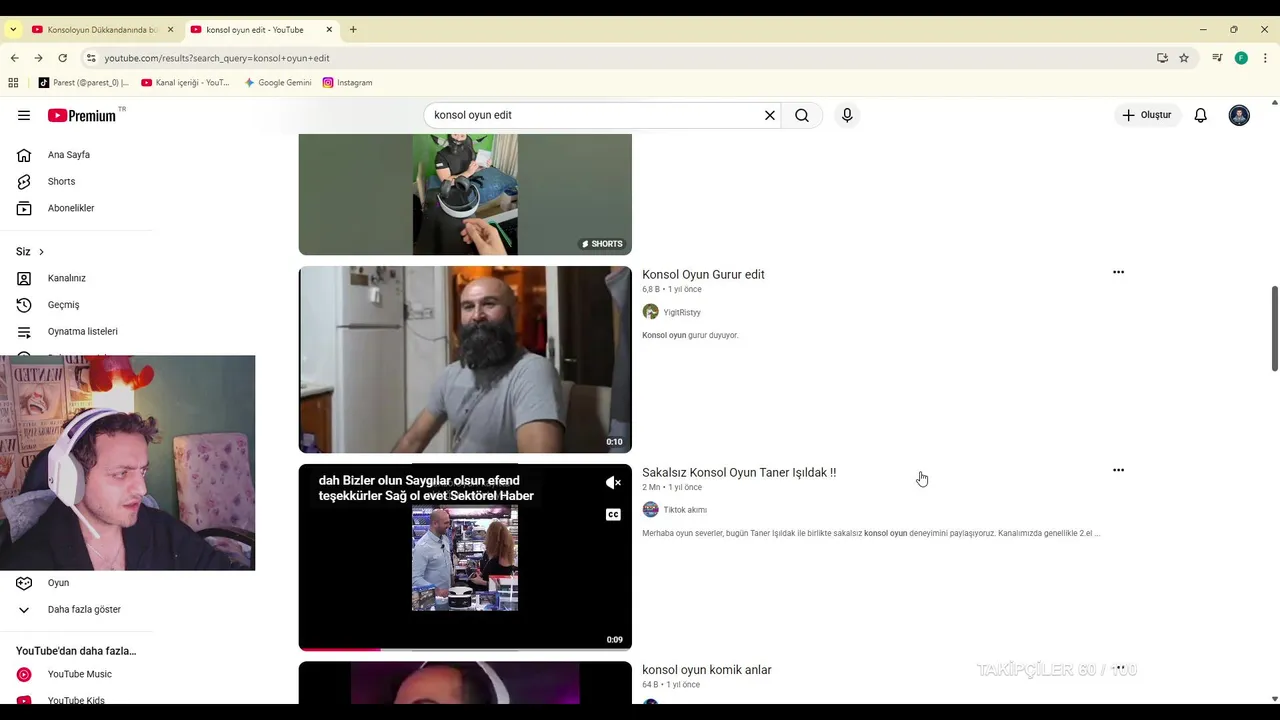Viewport: 1280px width, 720px height.
Task: Open the YouTube hamburger guide menu
Action: tap(24, 115)
